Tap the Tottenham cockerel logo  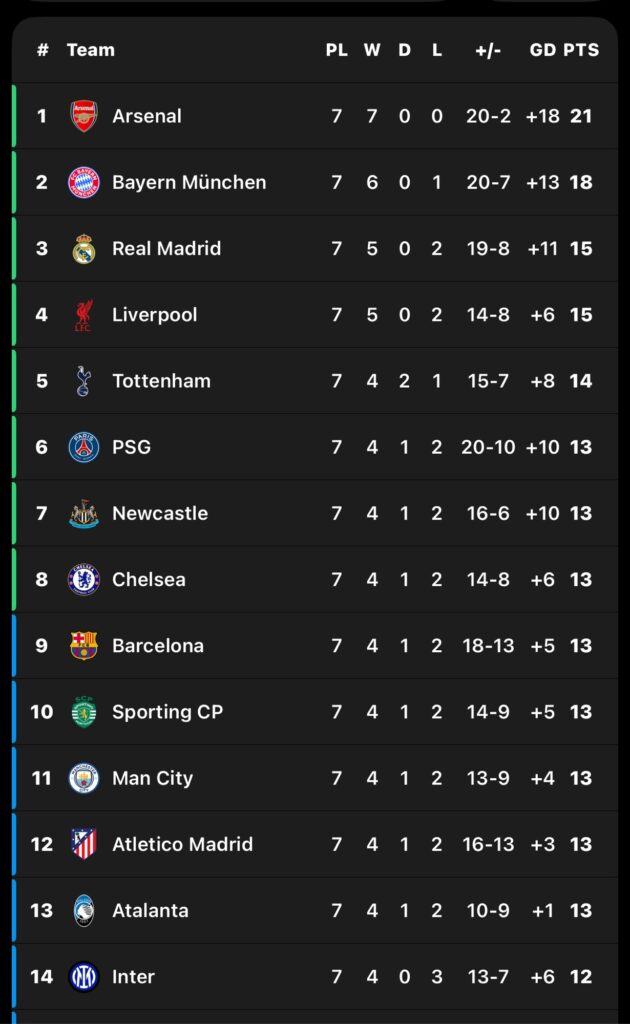tap(84, 381)
